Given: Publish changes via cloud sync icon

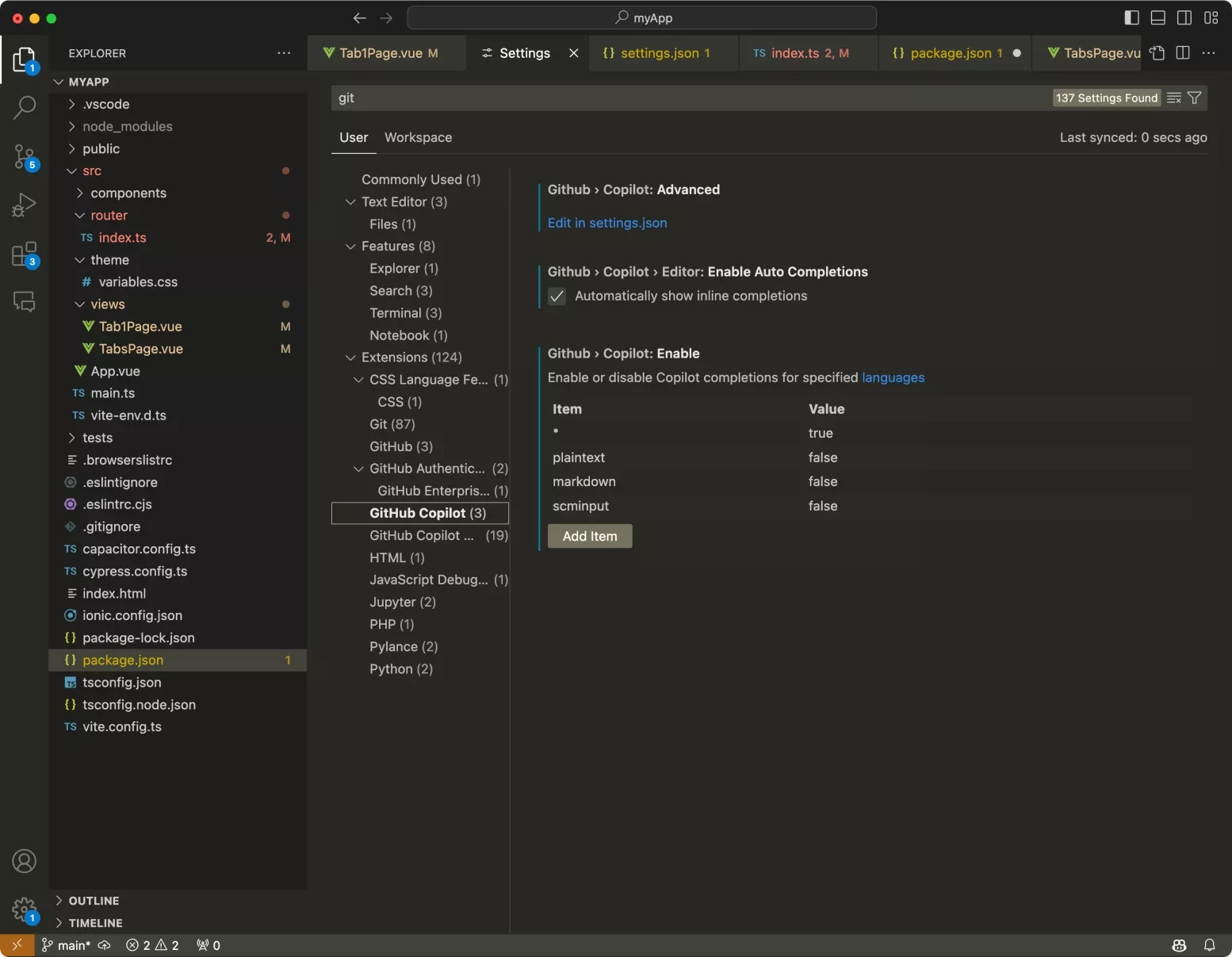Looking at the screenshot, I should [x=104, y=945].
